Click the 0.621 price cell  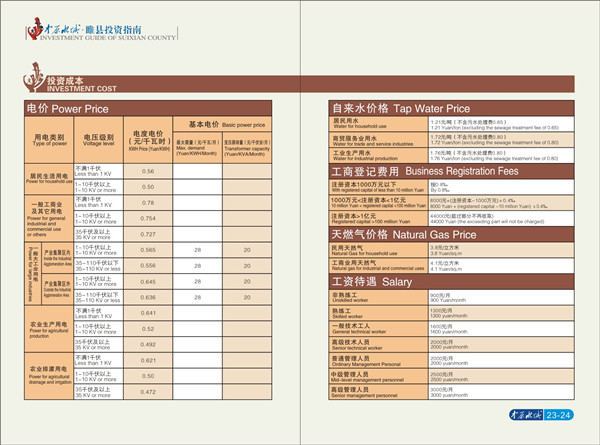pos(148,360)
